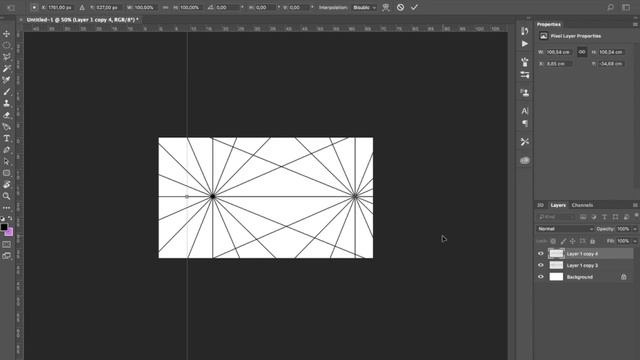Turn layer filtering on or off
The width and height of the screenshot is (640, 360).
point(636,216)
